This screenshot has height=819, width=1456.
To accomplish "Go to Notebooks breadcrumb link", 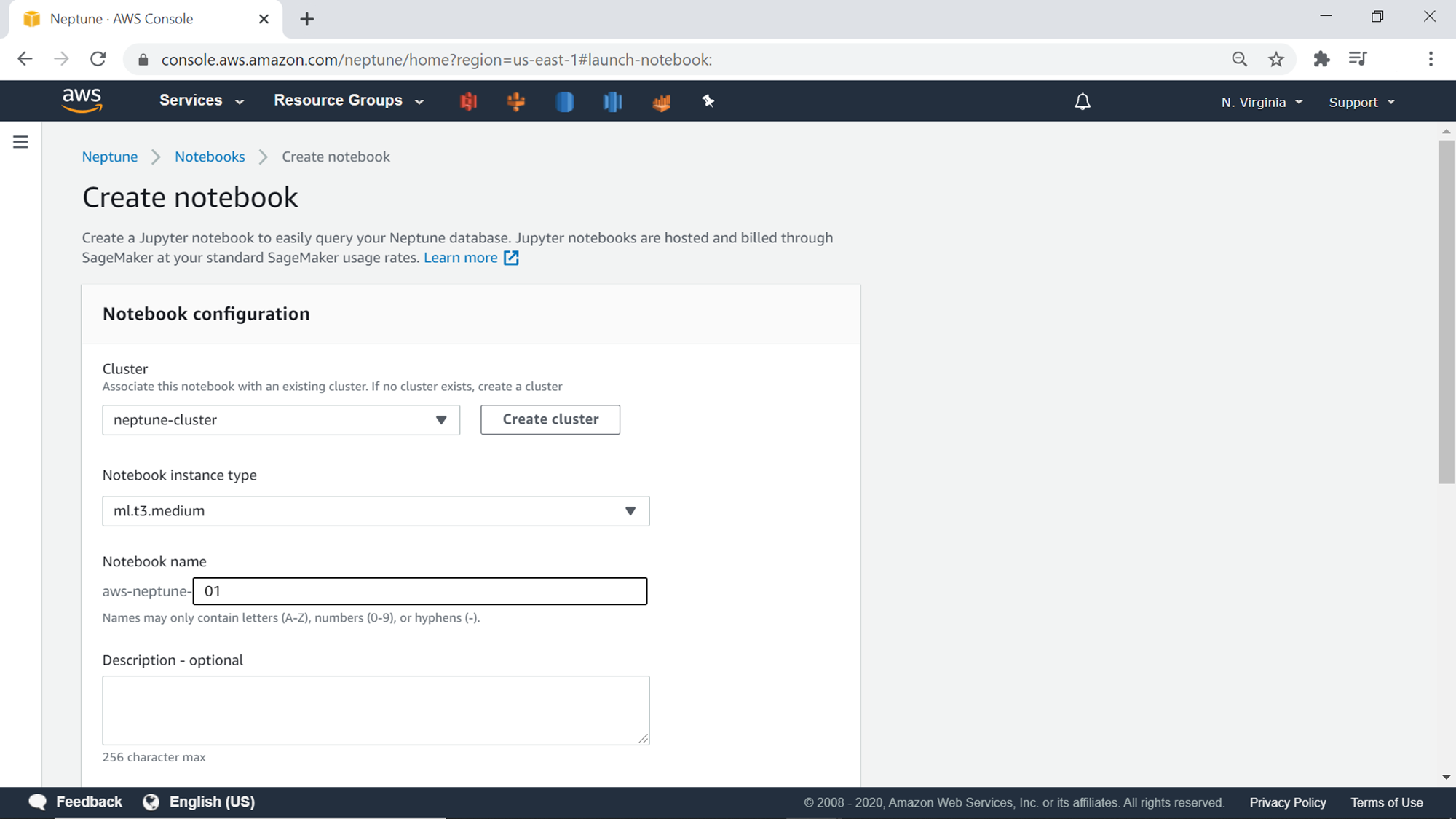I will tap(210, 157).
